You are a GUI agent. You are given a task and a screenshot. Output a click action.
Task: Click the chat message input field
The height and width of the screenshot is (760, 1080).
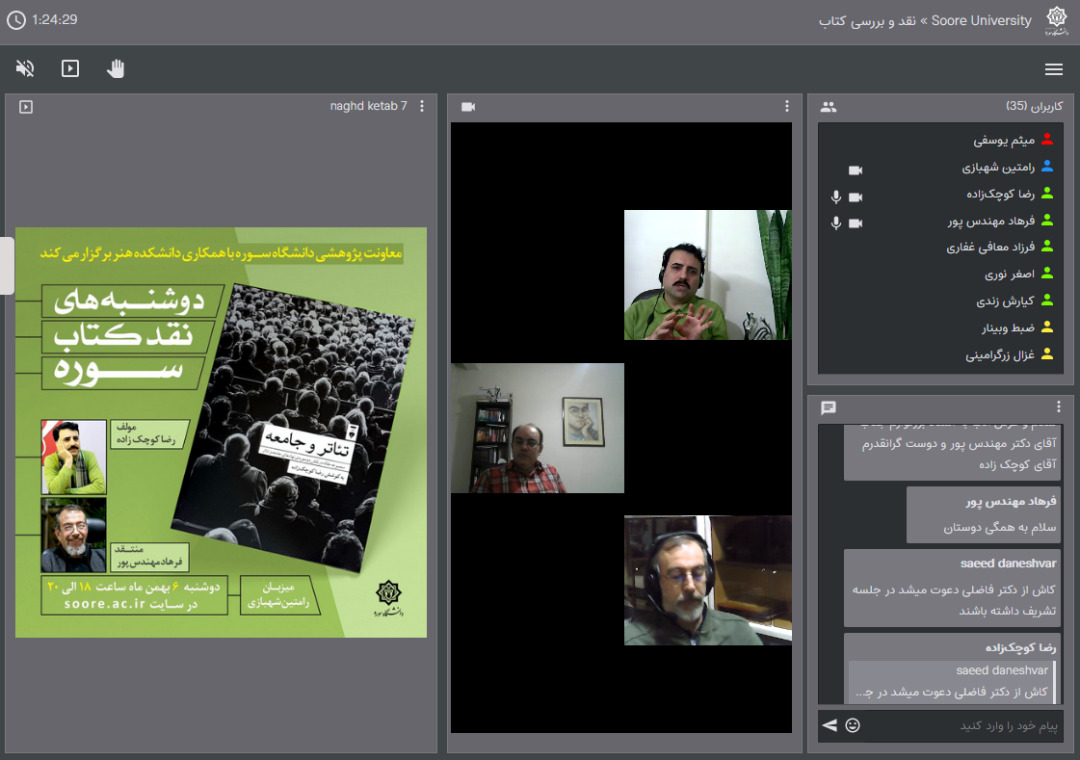tap(963, 726)
